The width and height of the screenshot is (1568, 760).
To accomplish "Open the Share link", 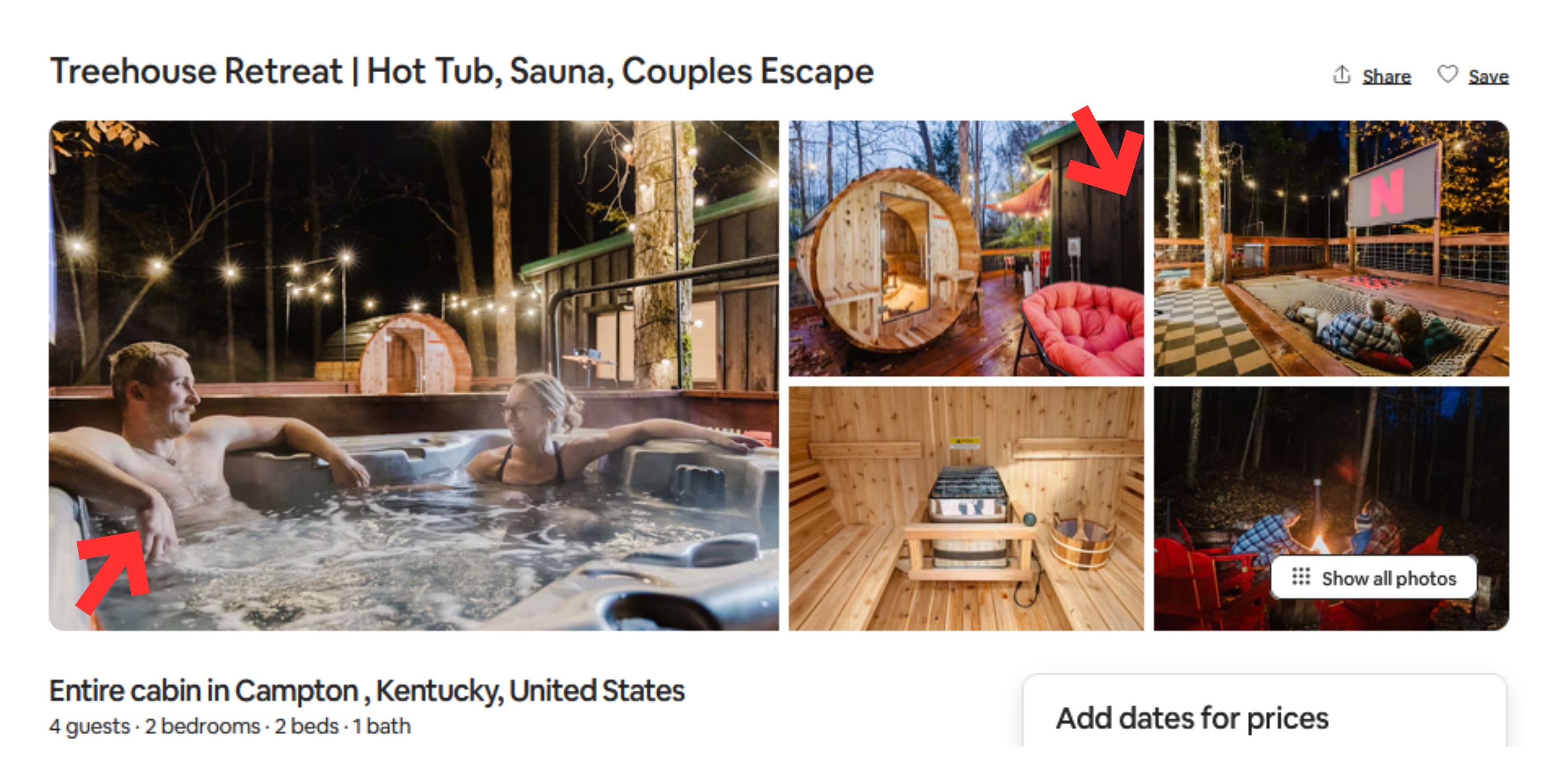I will point(1386,76).
